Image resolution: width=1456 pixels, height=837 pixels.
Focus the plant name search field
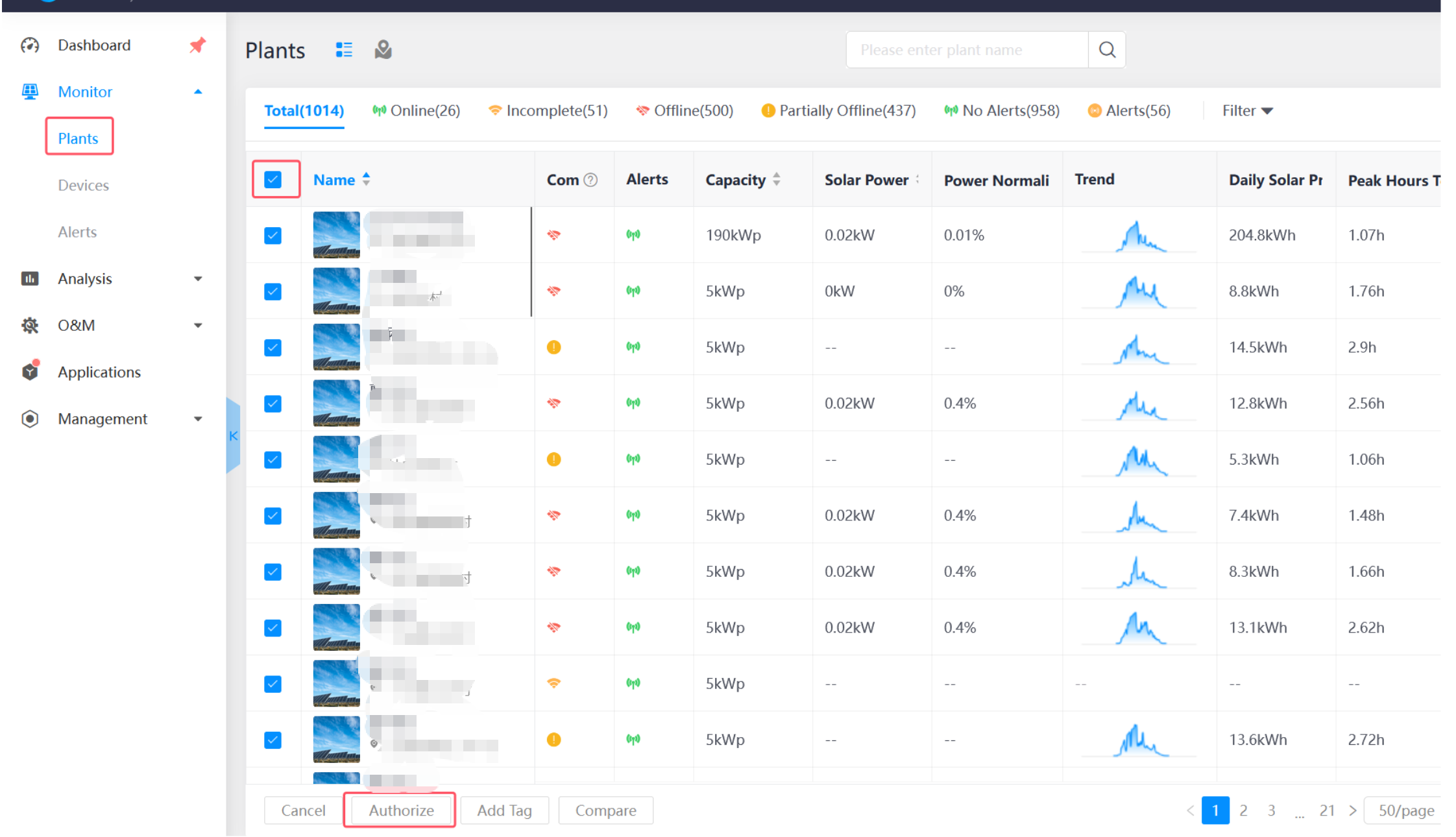click(967, 50)
